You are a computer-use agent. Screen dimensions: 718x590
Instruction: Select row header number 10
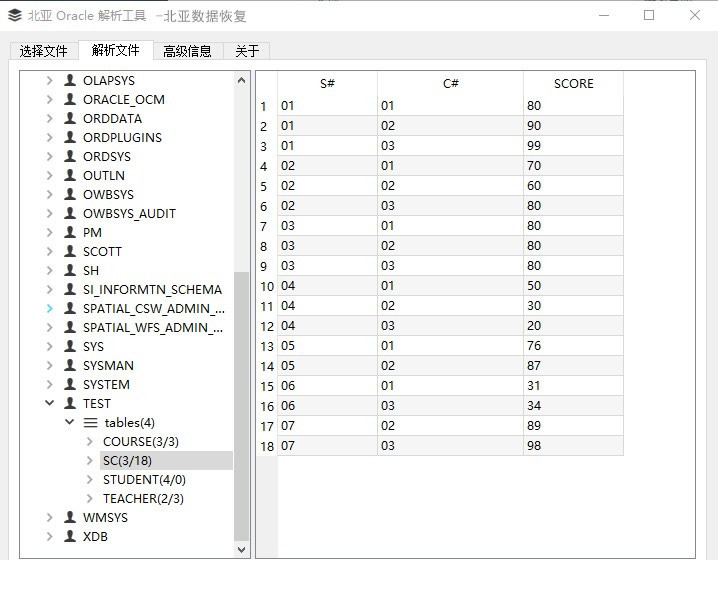267,286
